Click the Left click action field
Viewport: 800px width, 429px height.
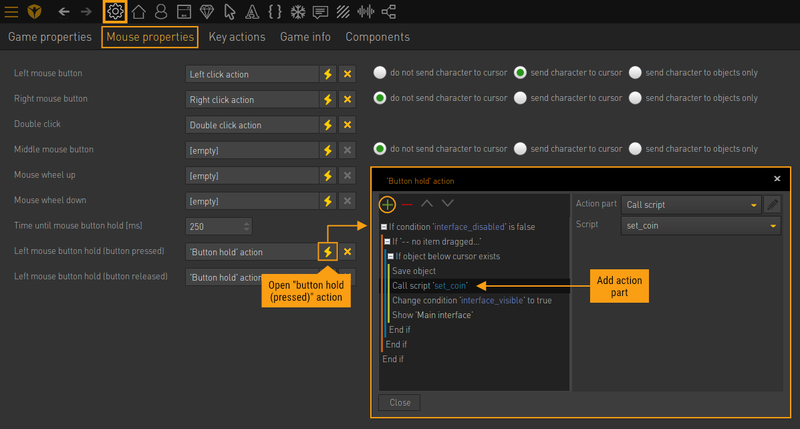[x=252, y=74]
